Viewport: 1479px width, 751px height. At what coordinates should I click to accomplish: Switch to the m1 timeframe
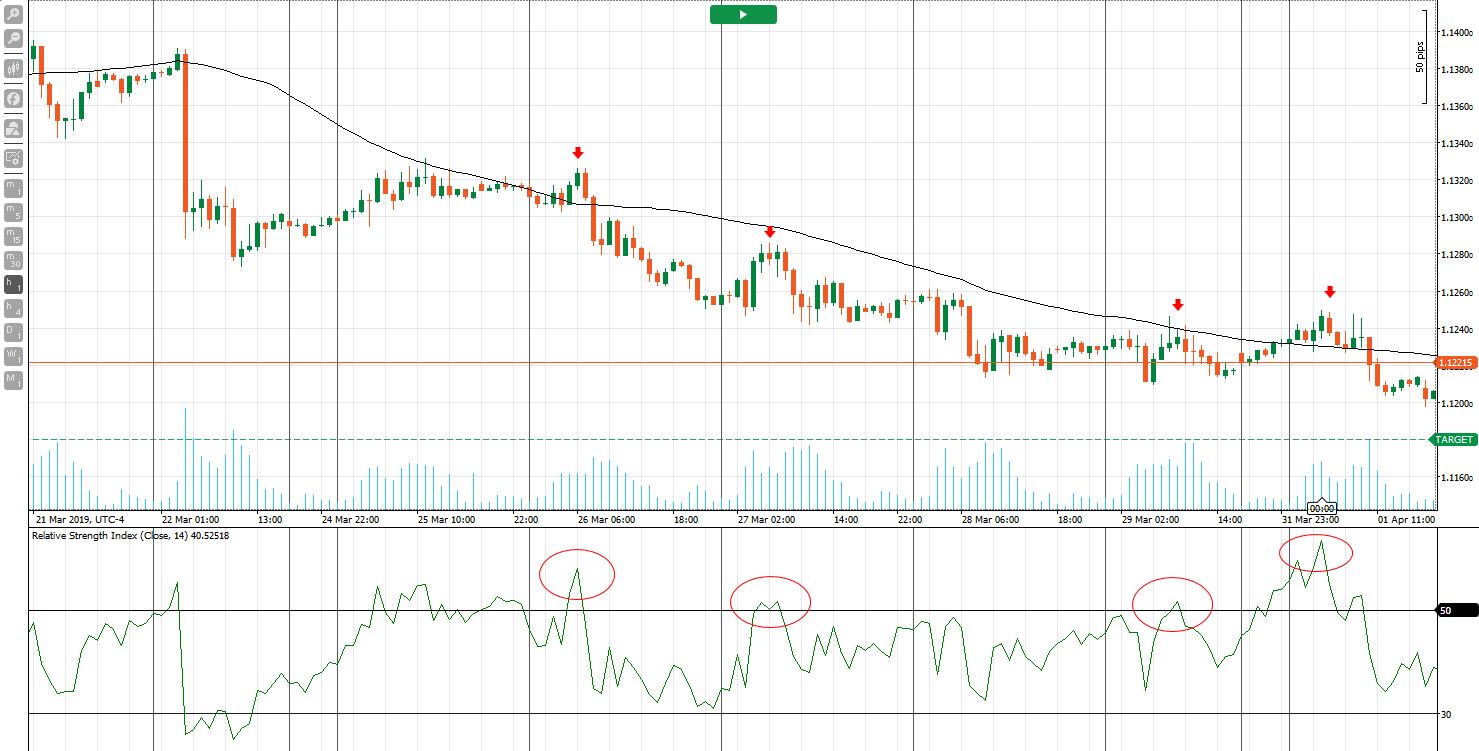tap(14, 187)
